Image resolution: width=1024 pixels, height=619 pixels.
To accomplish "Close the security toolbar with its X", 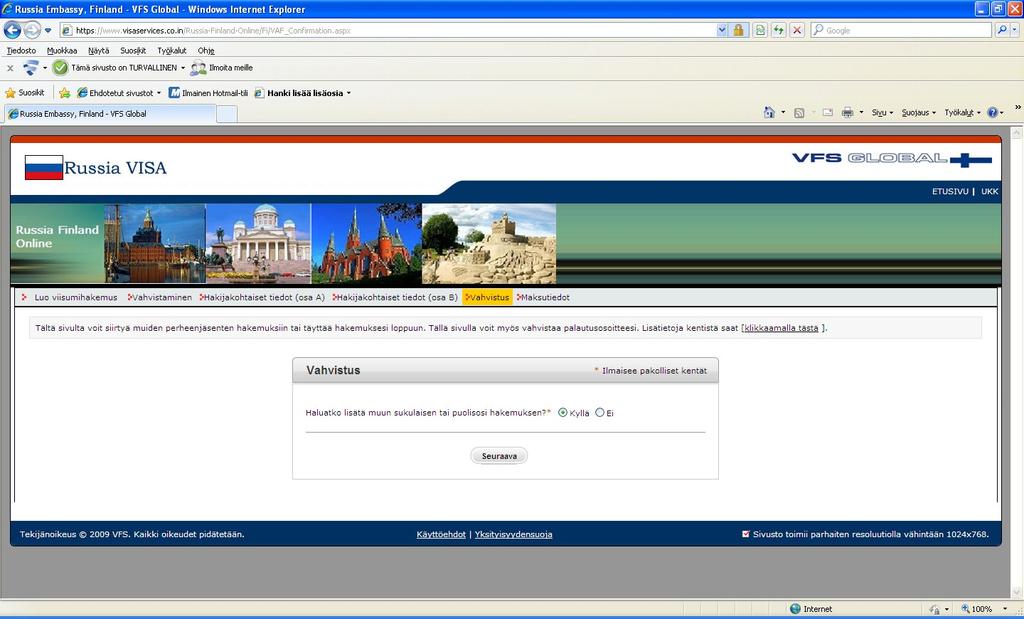I will click(10, 68).
